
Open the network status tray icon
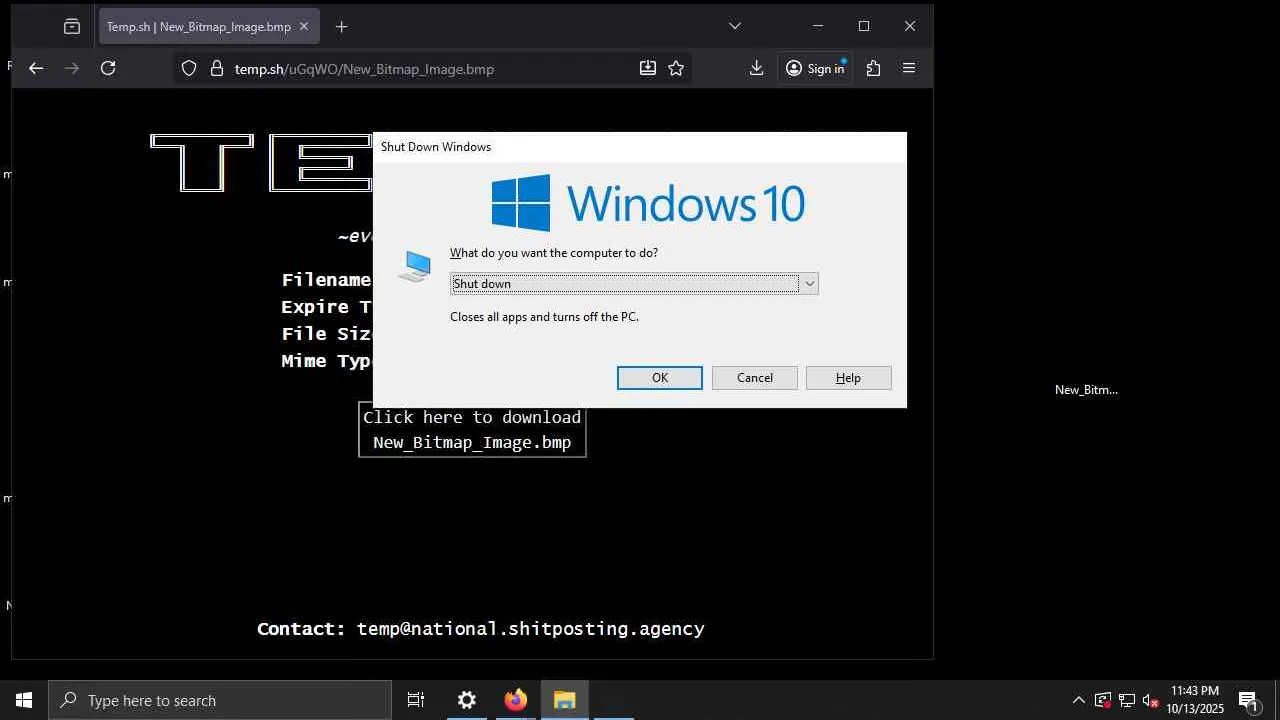[1127, 700]
